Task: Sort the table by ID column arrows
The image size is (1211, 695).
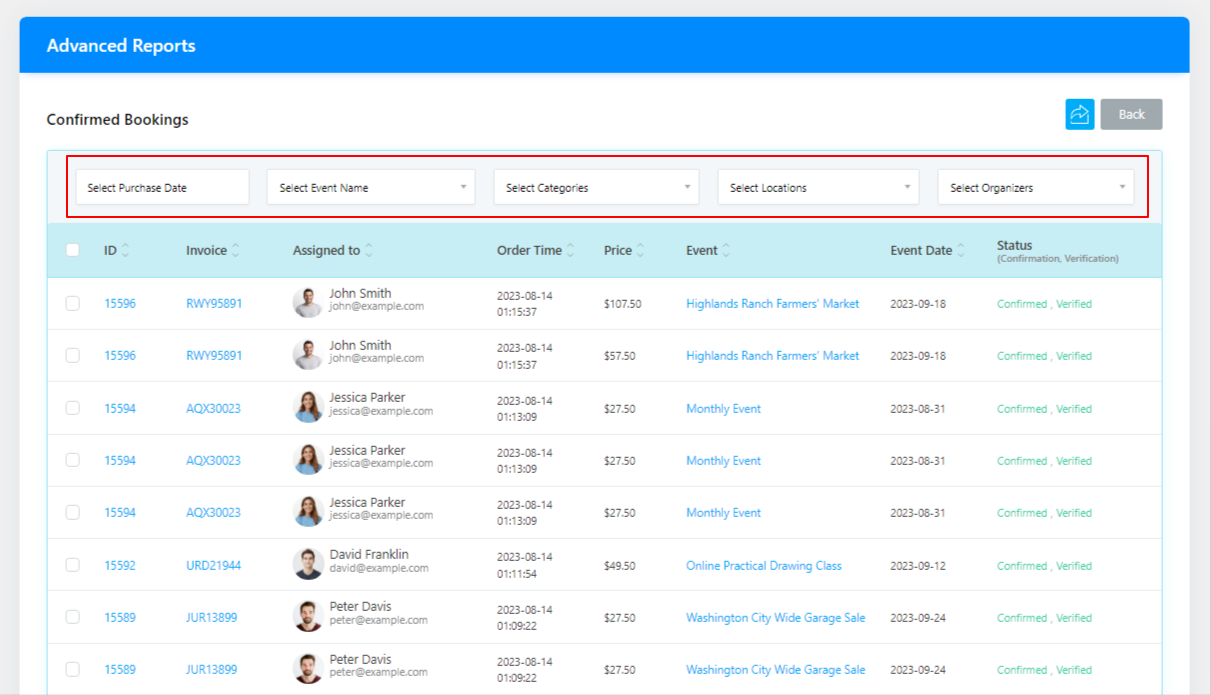Action: point(126,251)
